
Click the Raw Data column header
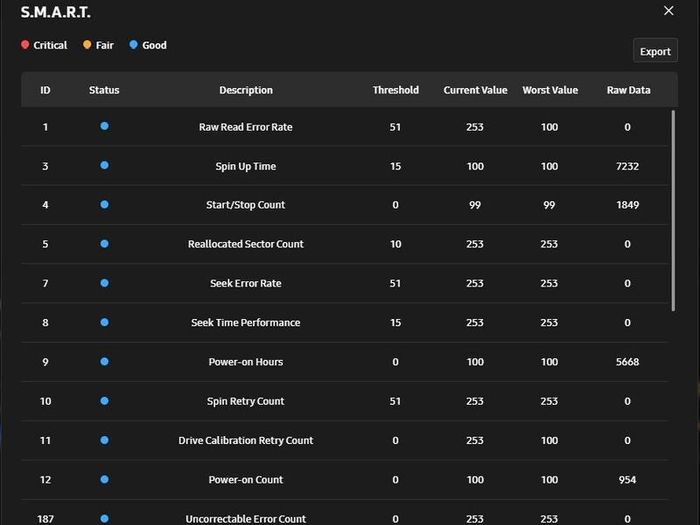click(628, 90)
